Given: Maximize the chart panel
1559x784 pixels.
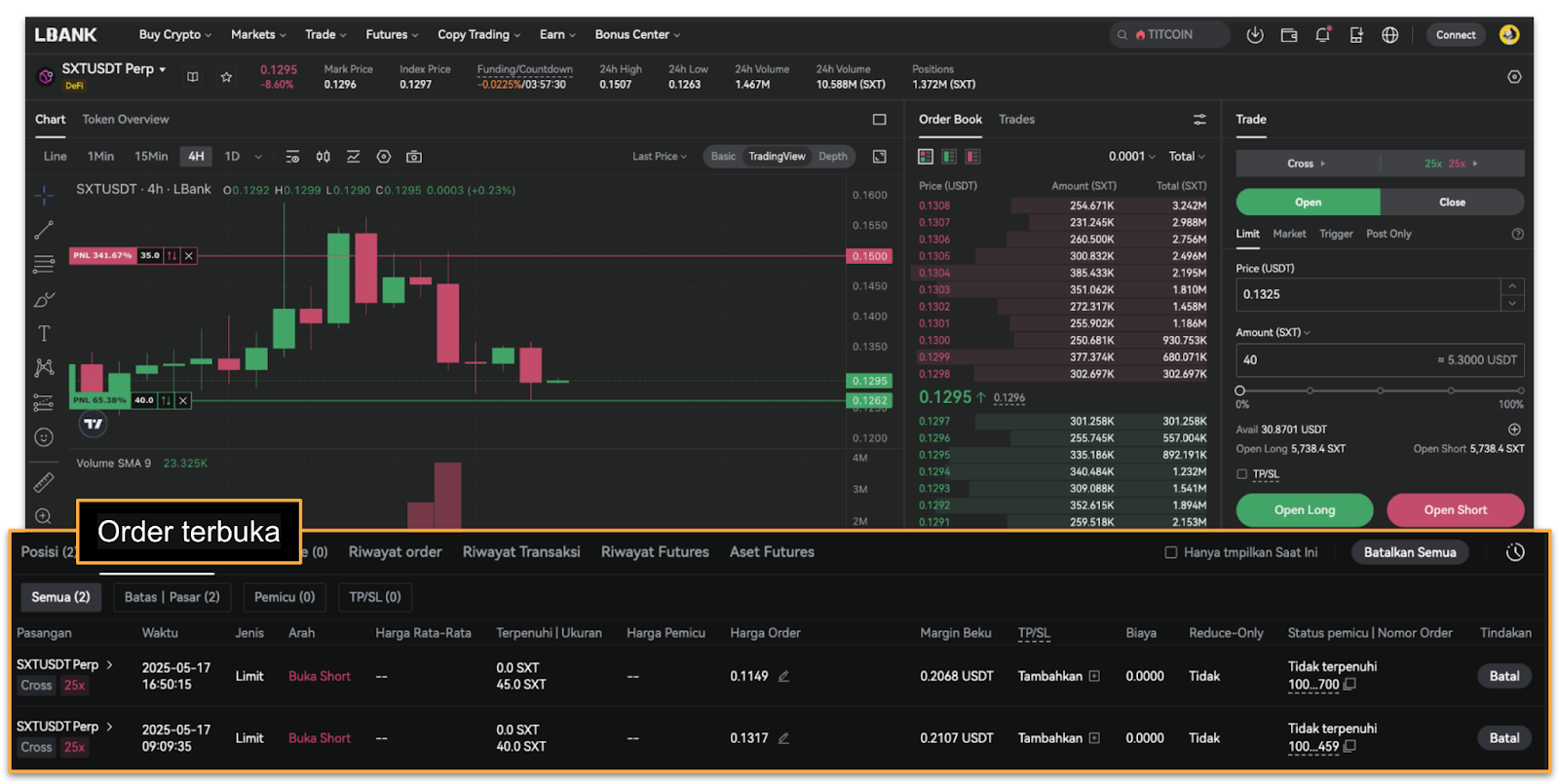Looking at the screenshot, I should 880,120.
